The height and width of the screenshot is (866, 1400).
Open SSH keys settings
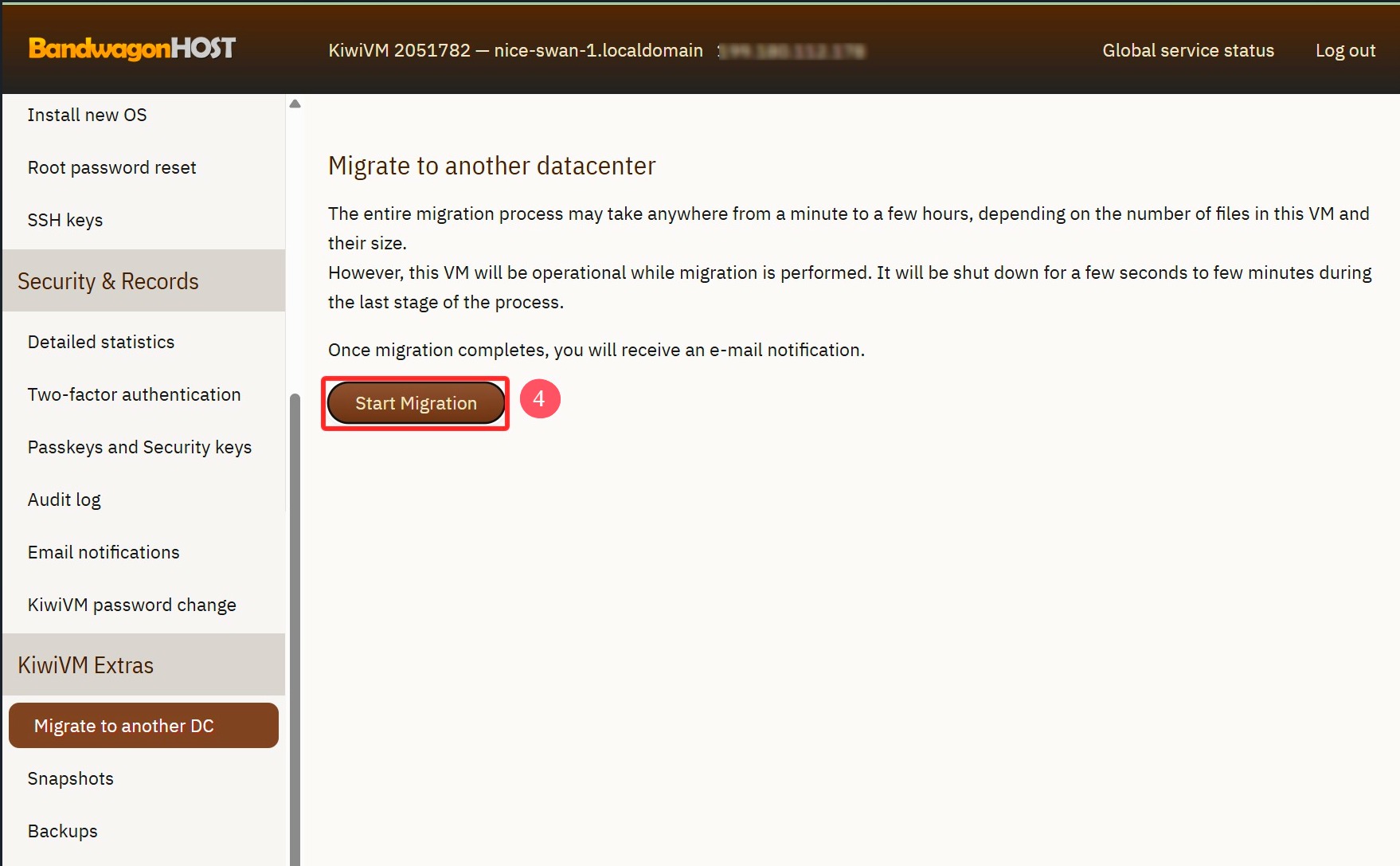point(65,220)
